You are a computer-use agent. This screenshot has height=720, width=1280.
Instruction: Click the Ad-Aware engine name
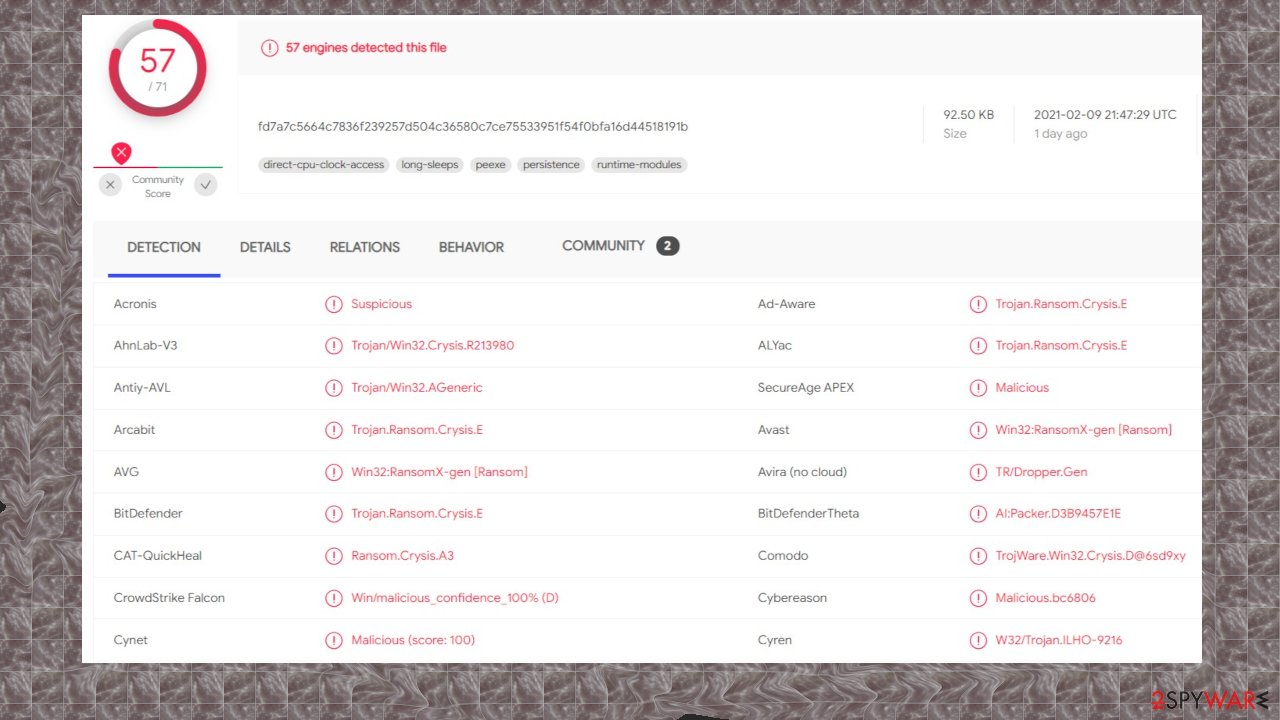pyautogui.click(x=786, y=304)
